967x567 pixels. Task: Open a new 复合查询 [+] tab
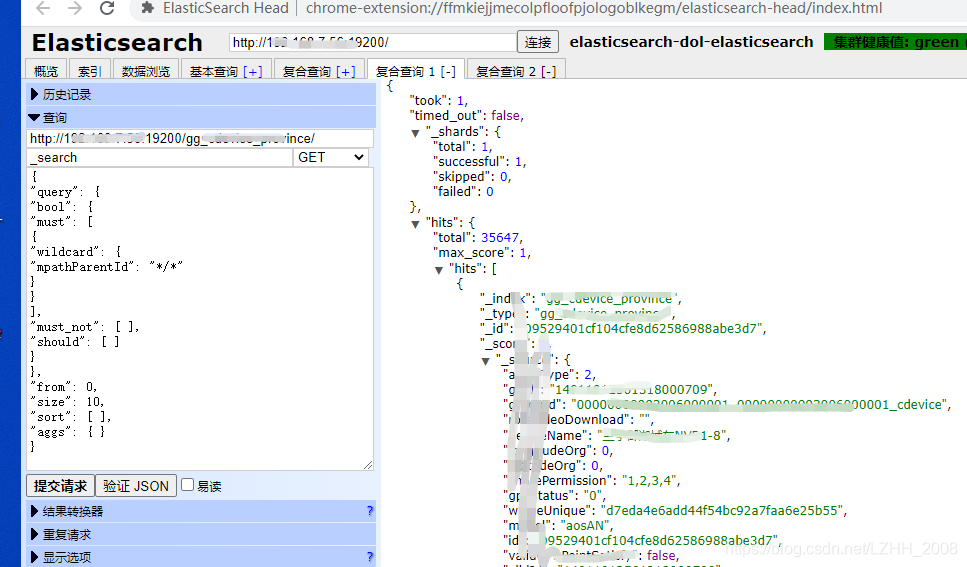319,71
